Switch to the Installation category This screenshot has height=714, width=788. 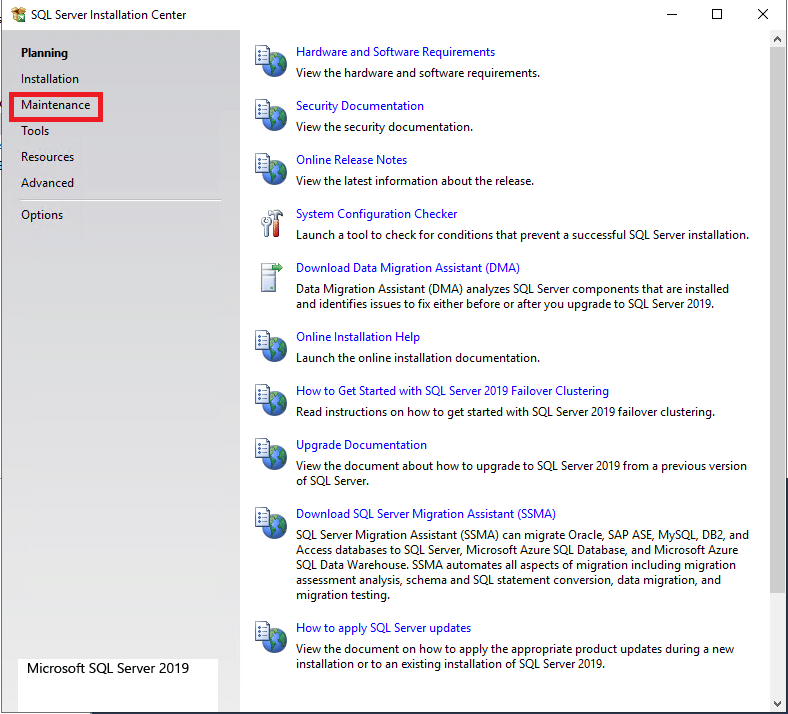click(x=50, y=79)
